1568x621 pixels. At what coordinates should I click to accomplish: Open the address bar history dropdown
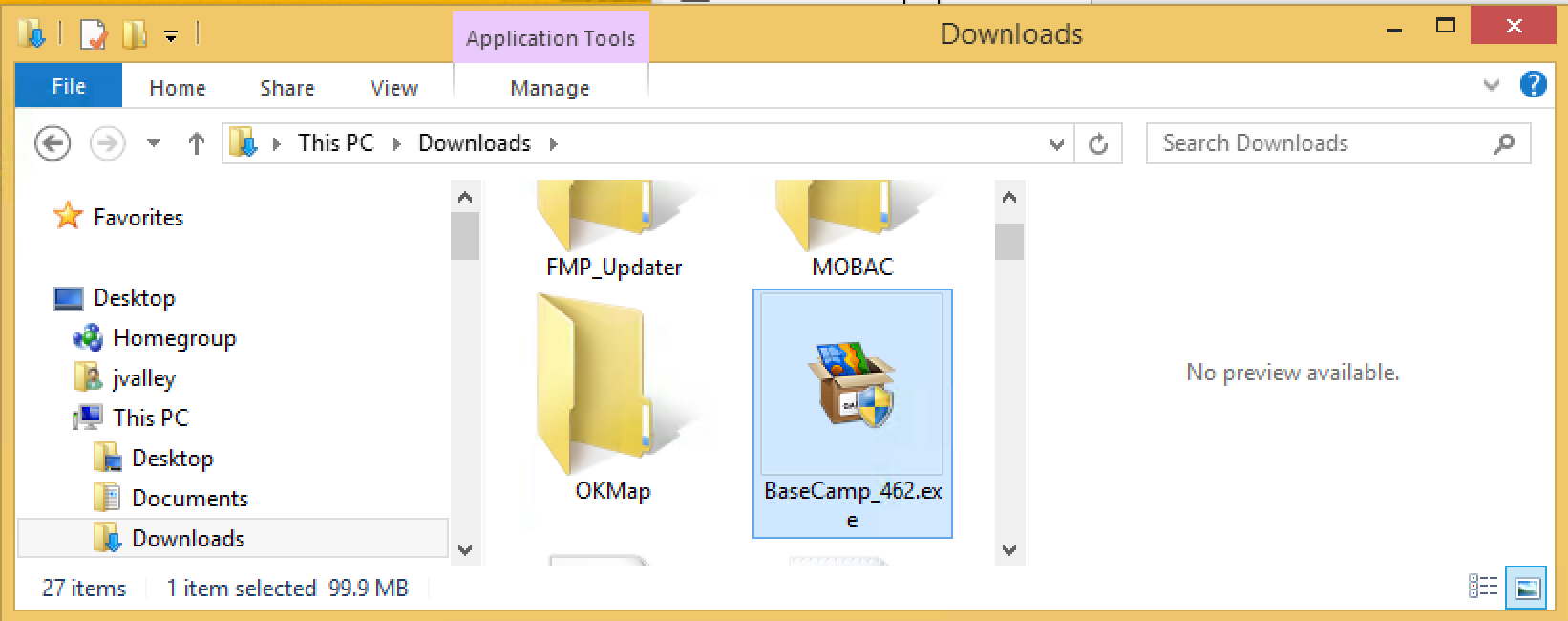click(x=1056, y=144)
